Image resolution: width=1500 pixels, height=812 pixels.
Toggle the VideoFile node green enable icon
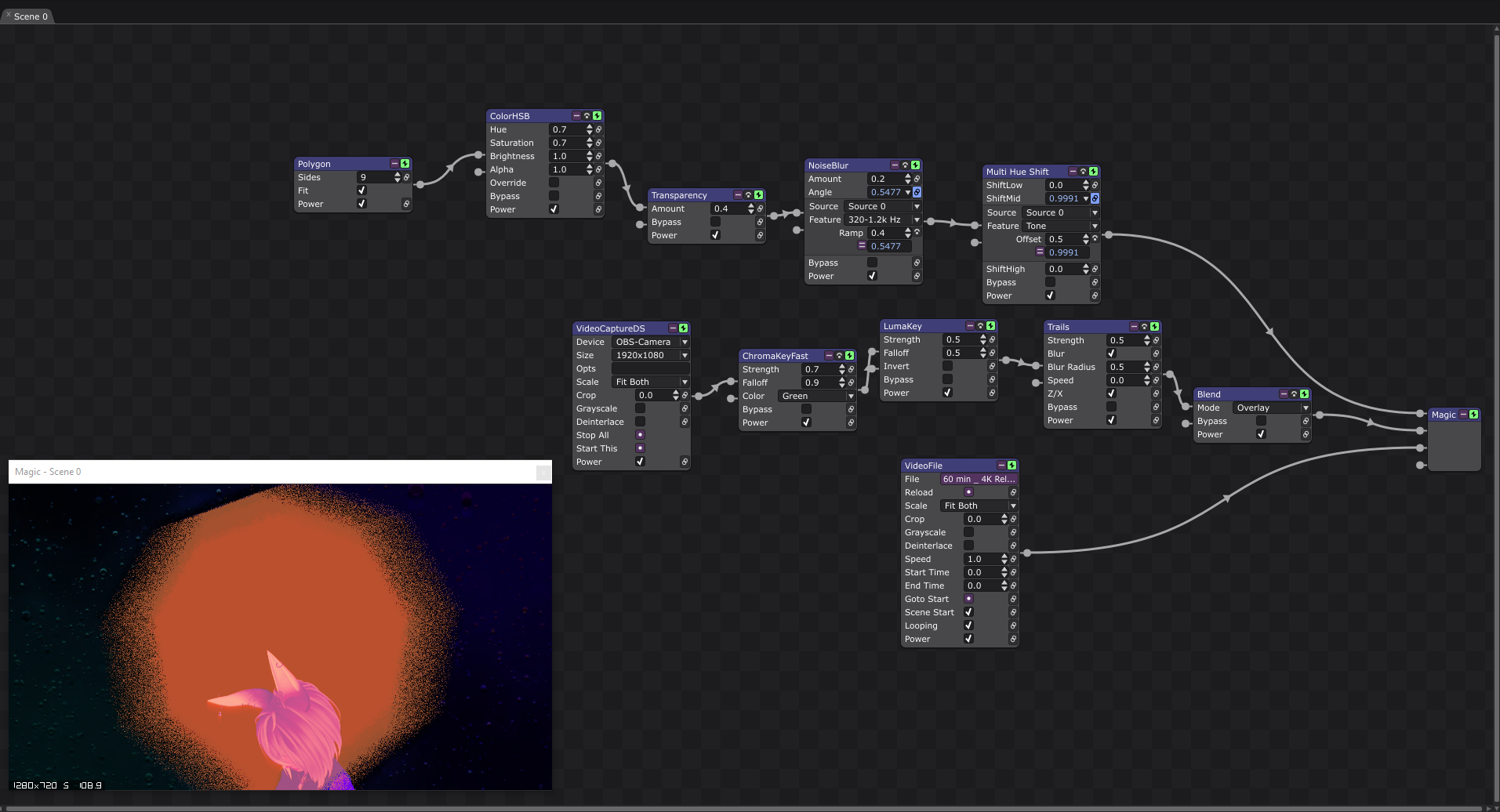tap(1012, 466)
